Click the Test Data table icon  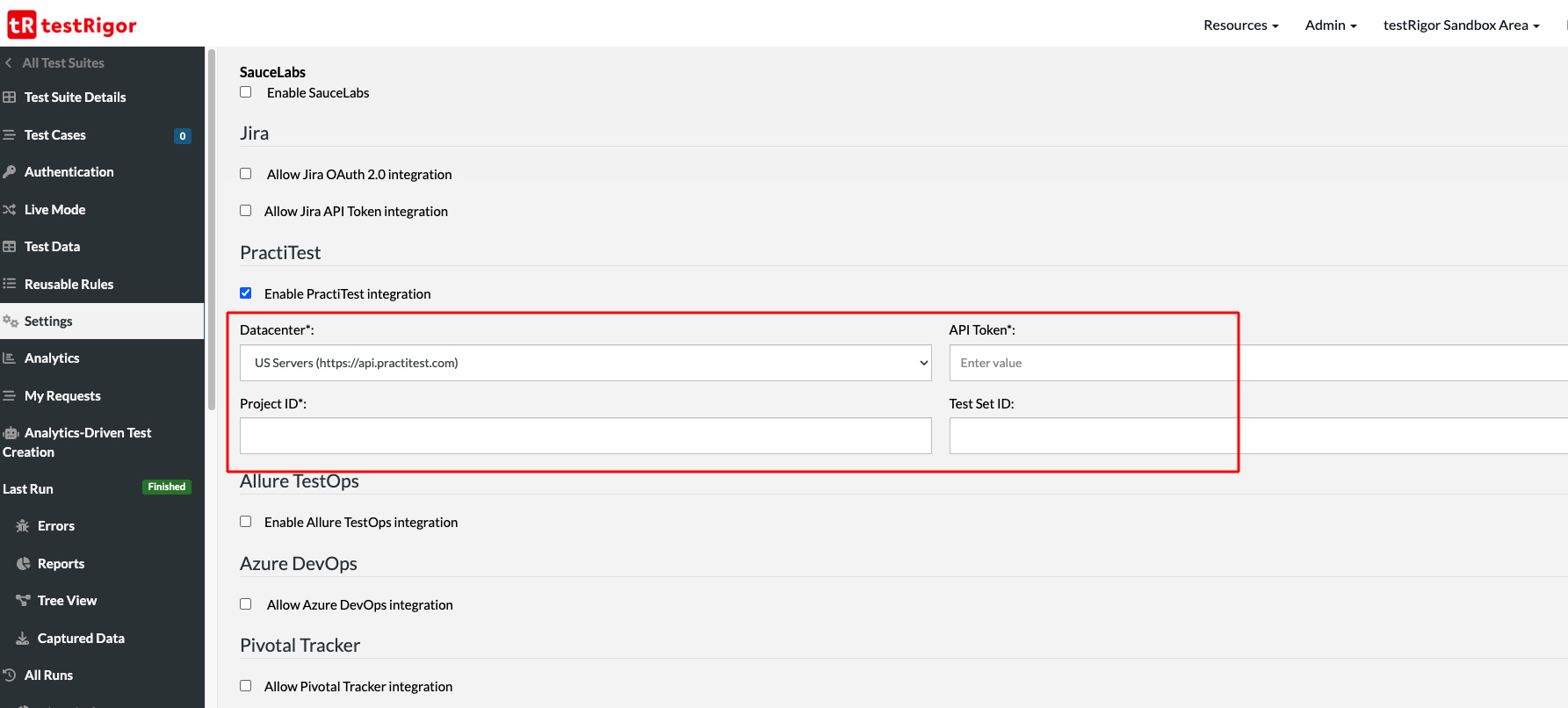(10, 247)
